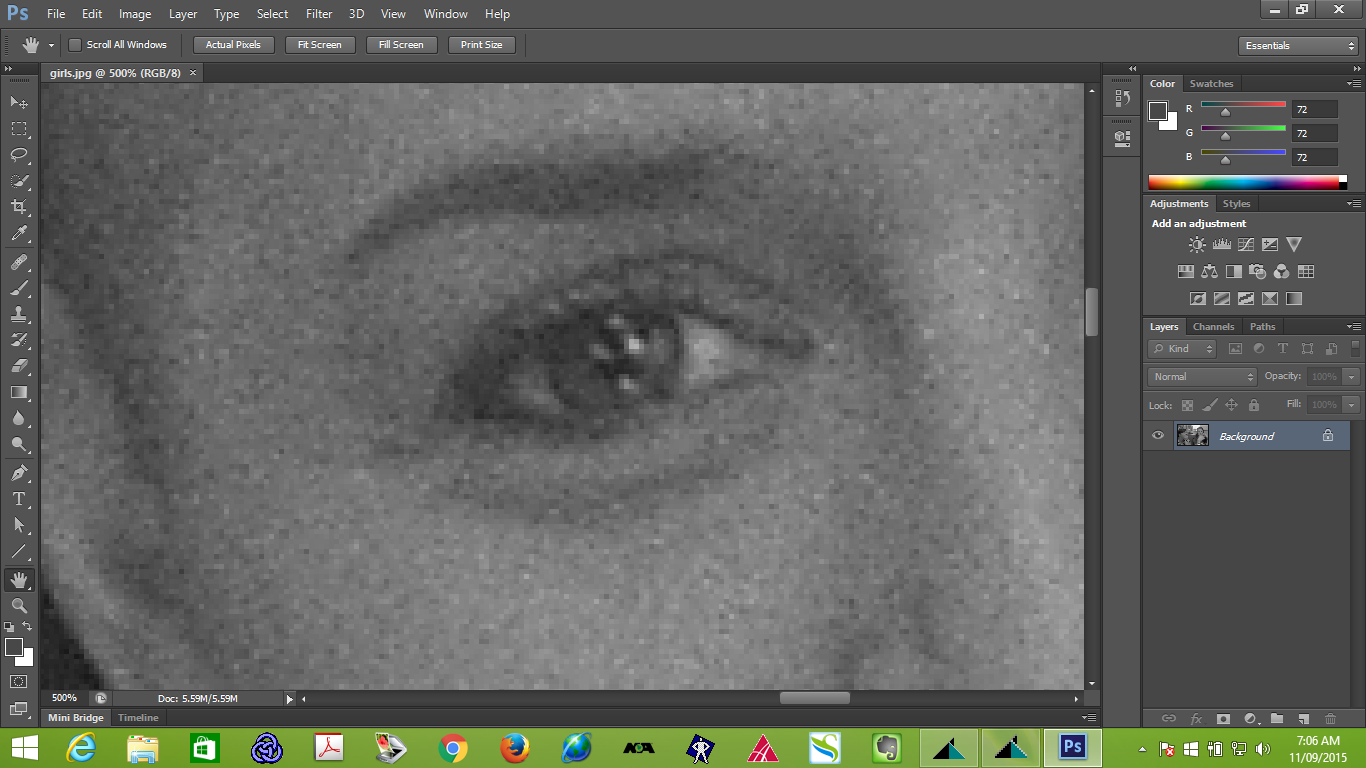Screen dimensions: 1366x768
Task: Toggle lock transparent pixels
Action: tap(1187, 405)
